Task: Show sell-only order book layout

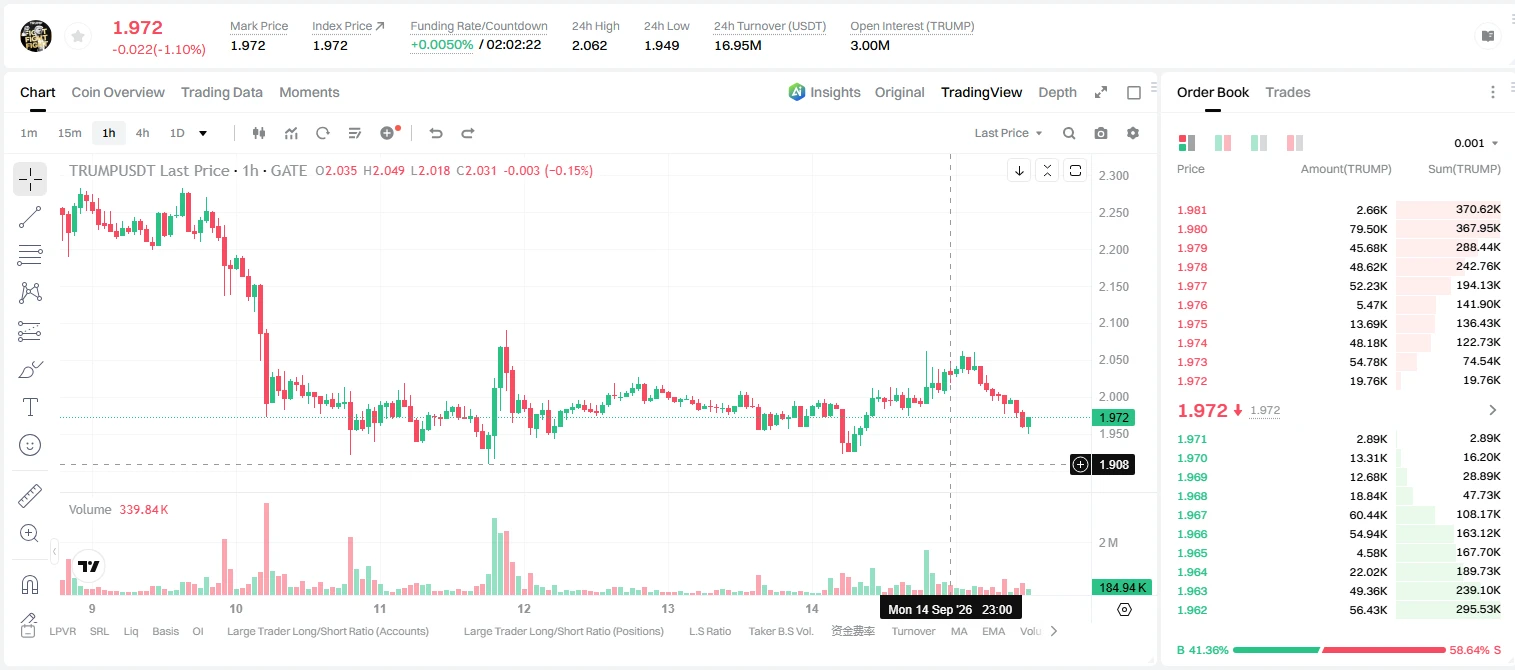Action: coord(1295,143)
